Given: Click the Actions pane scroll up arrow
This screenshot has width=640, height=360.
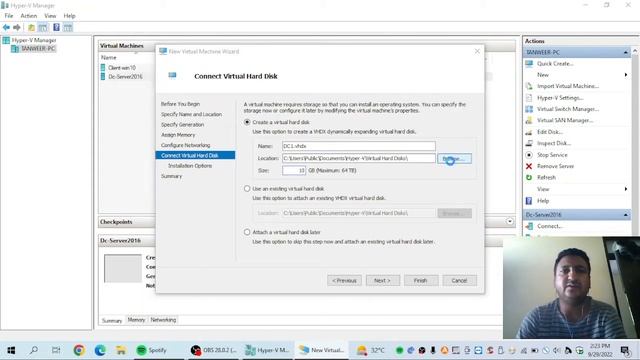Looking at the screenshot, I should [635, 51].
